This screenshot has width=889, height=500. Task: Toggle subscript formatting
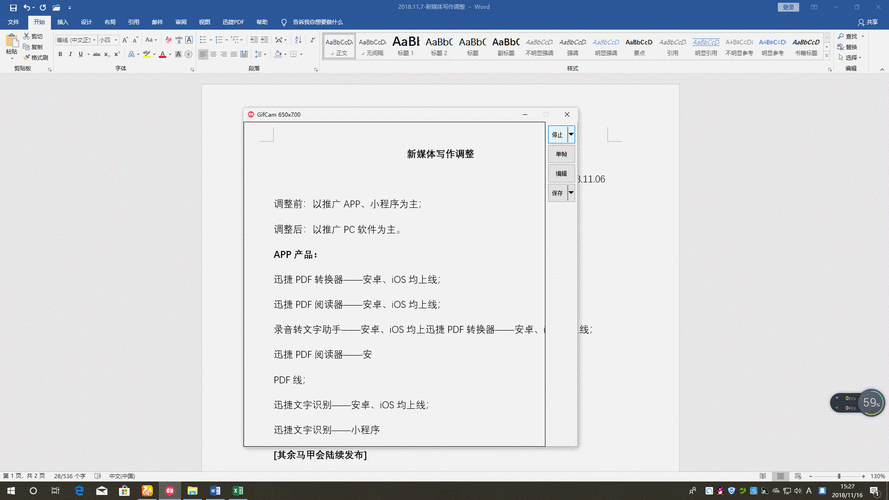(x=107, y=54)
